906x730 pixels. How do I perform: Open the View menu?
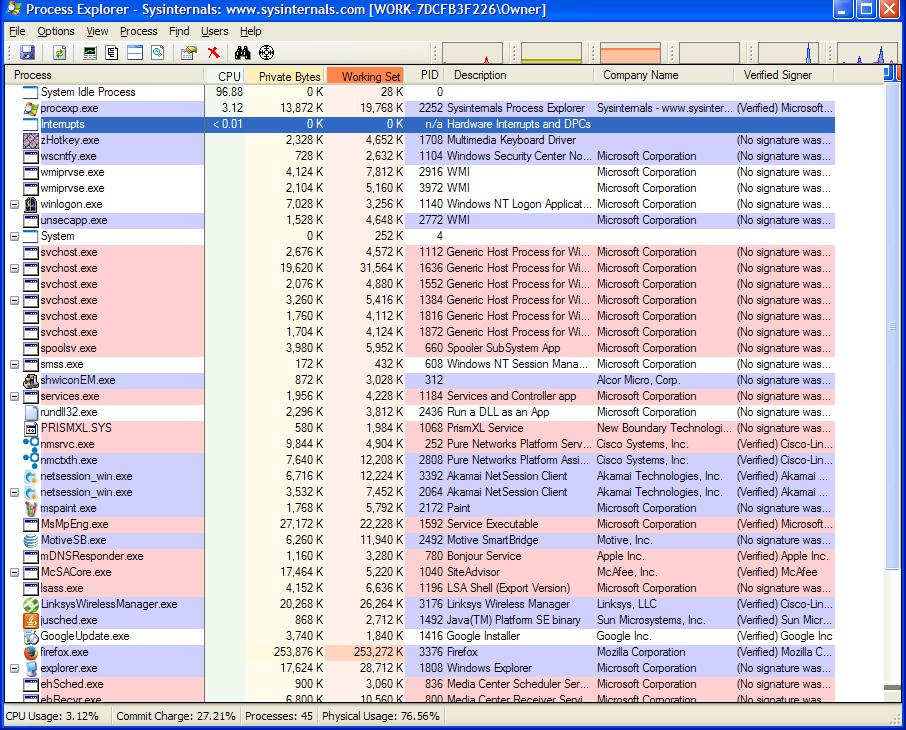pos(97,31)
